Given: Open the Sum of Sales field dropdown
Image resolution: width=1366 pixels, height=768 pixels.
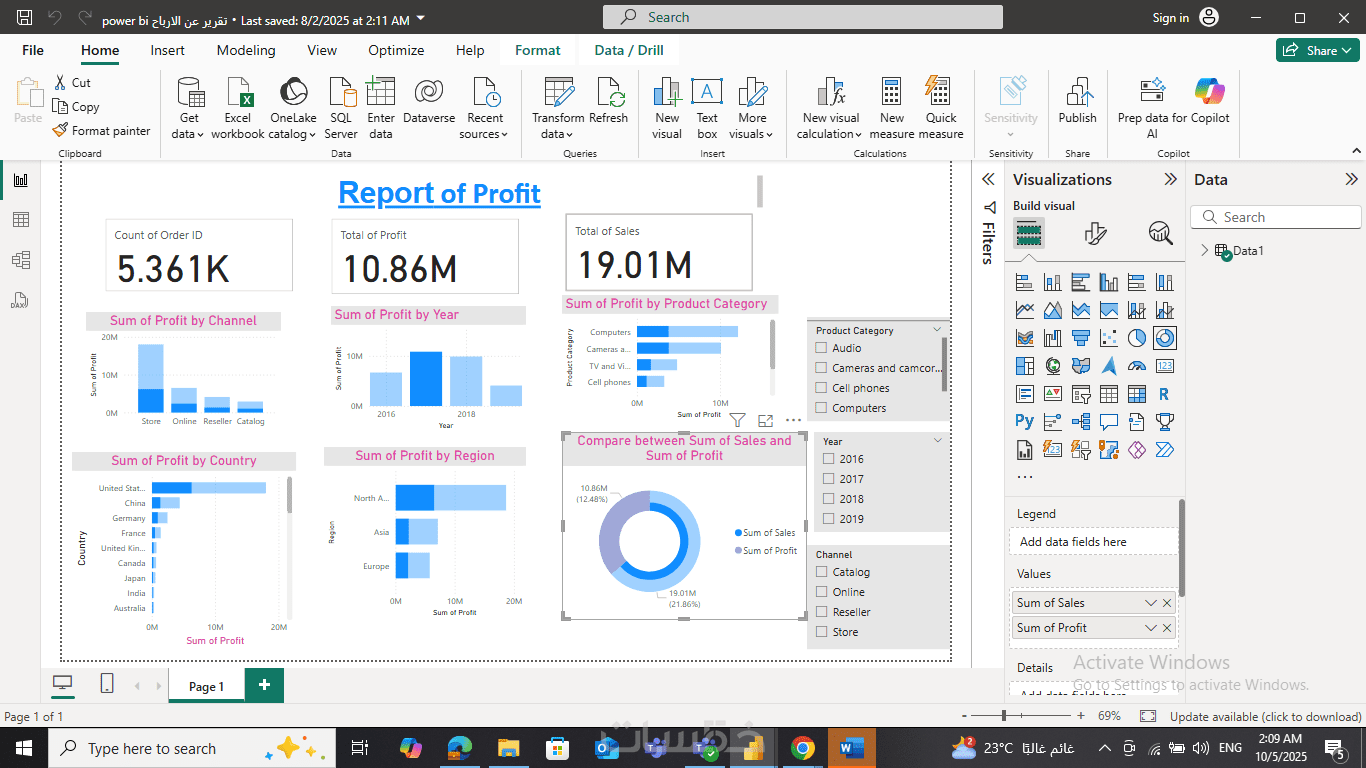Looking at the screenshot, I should tap(1151, 603).
